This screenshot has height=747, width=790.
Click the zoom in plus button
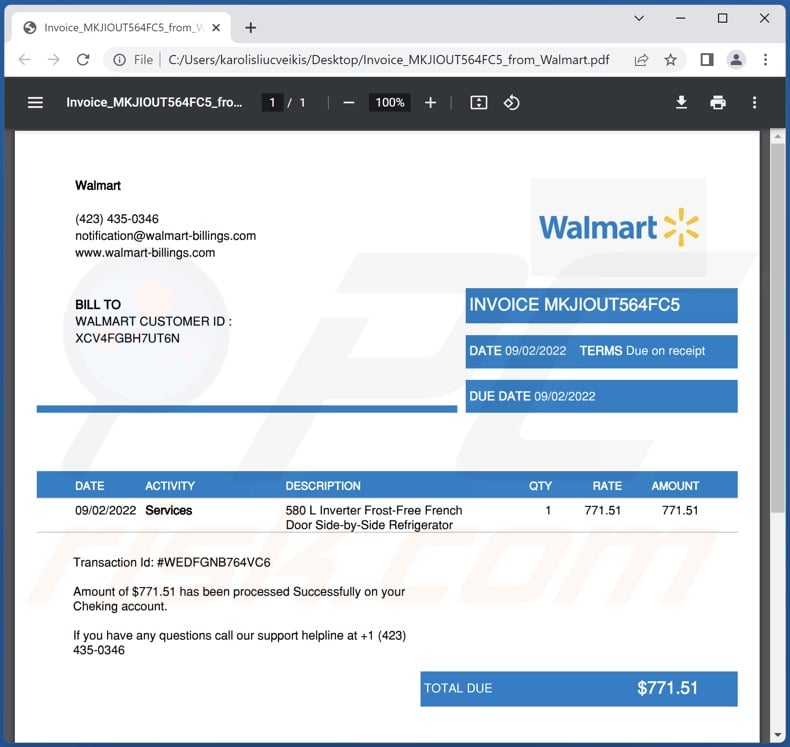click(x=430, y=103)
